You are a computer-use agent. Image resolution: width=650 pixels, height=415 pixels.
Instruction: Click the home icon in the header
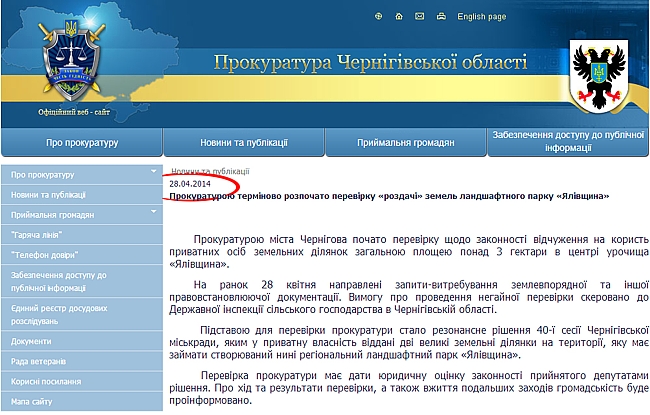398,17
